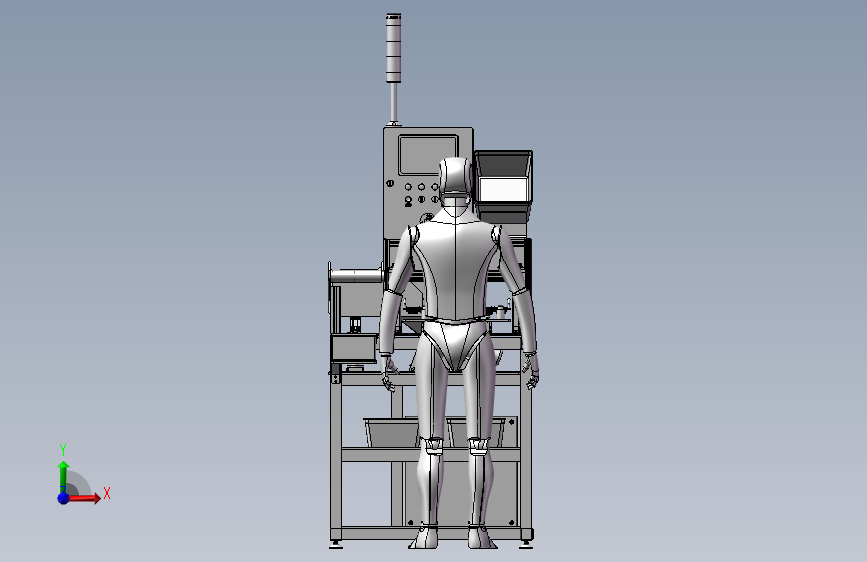The image size is (867, 562).
Task: Select the mannequin's right knee joint
Action: 478,445
